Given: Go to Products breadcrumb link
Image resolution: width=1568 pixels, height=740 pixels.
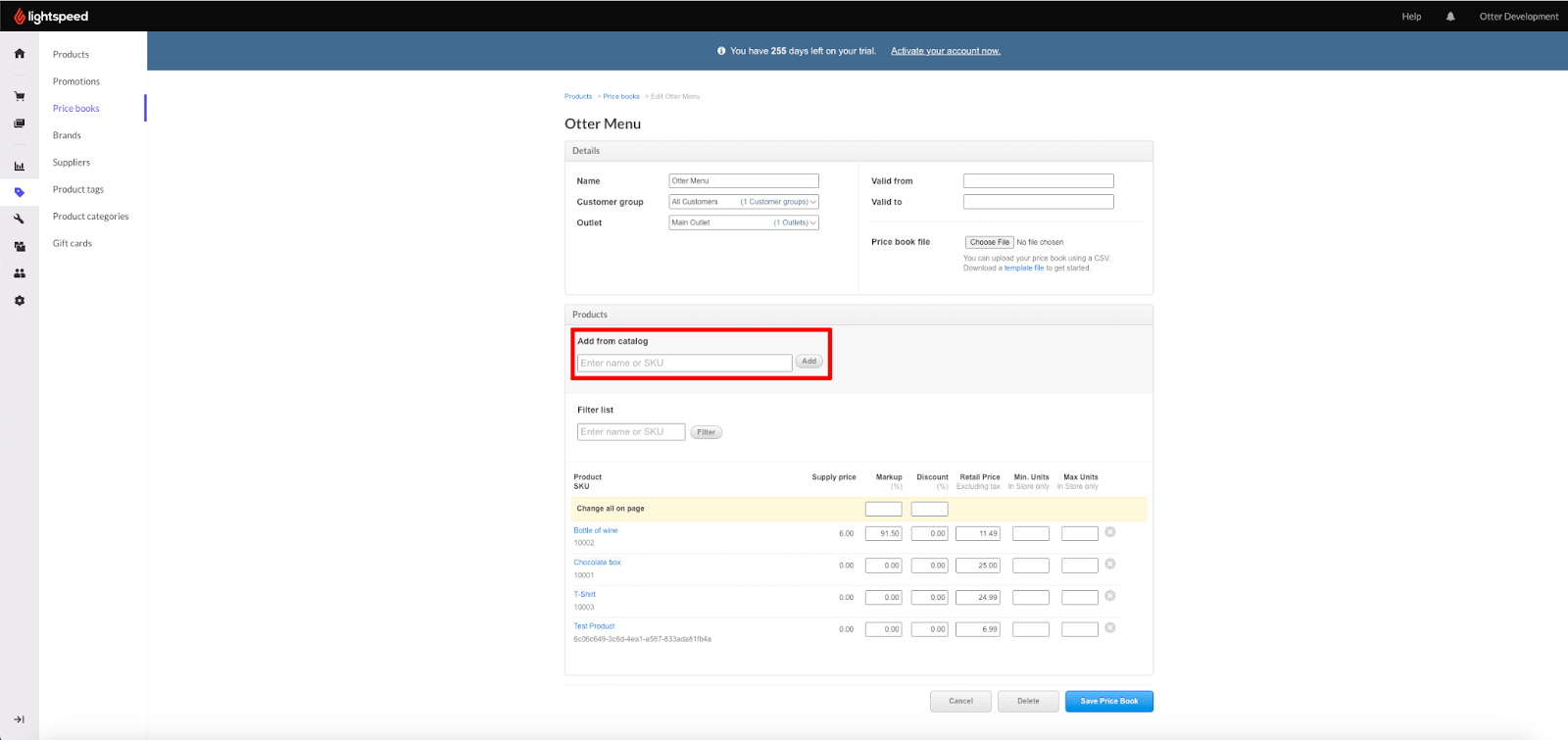Looking at the screenshot, I should point(578,96).
